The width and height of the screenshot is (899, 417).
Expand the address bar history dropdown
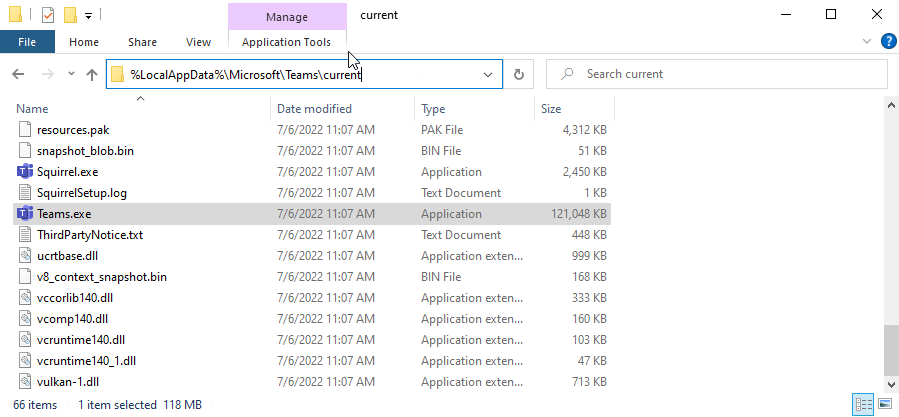tap(488, 75)
